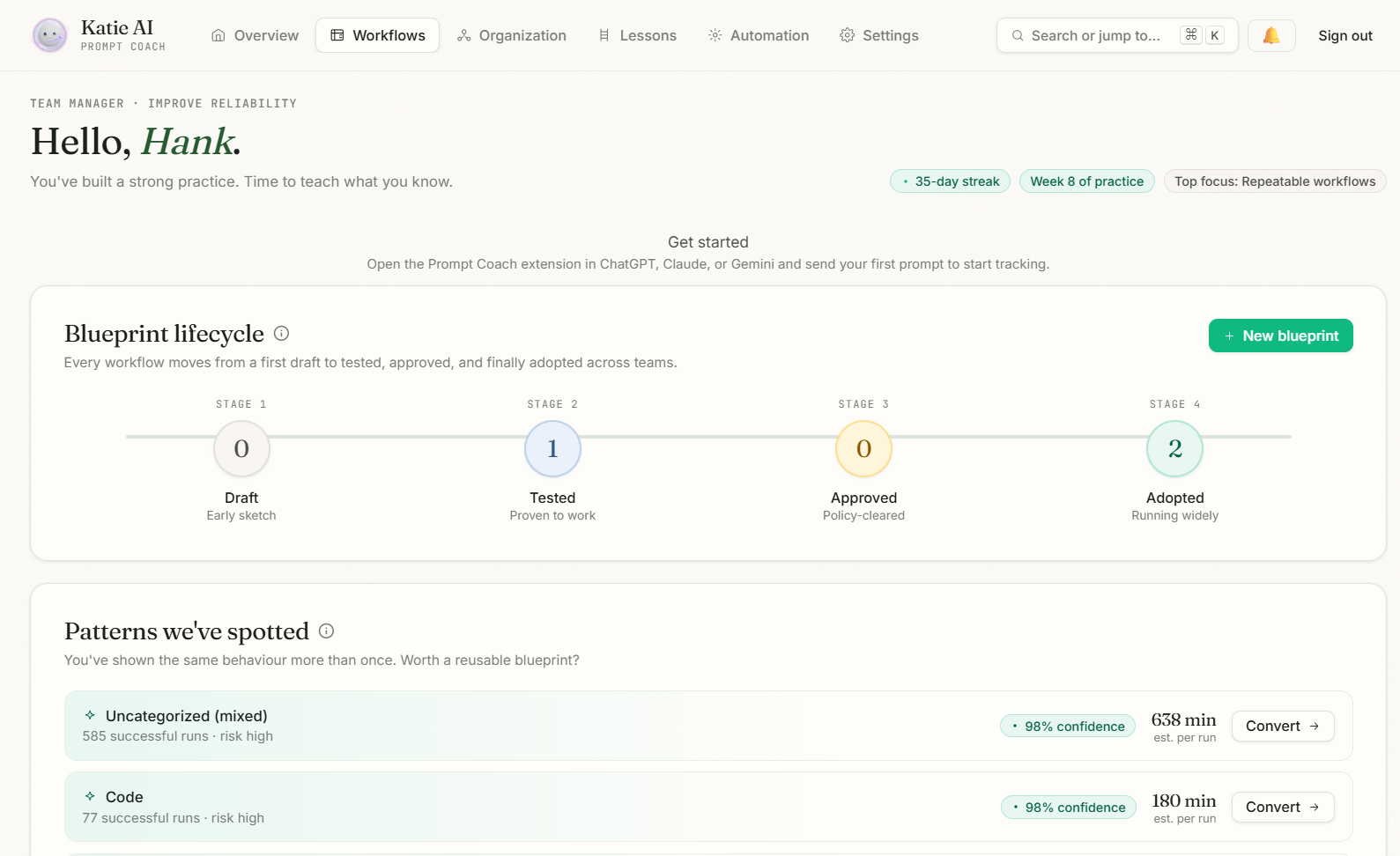This screenshot has width=1400, height=856.
Task: Click info icon beside Patterns we've spotted
Action: coord(326,631)
